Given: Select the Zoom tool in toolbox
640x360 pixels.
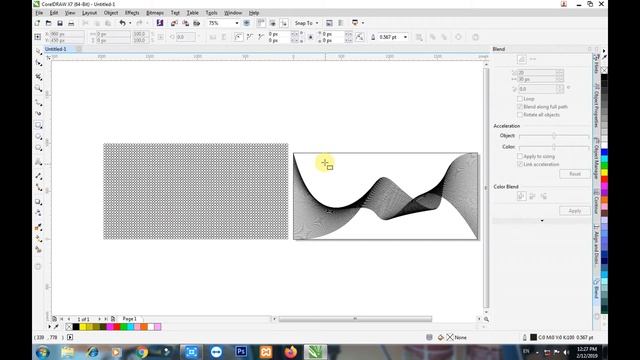Looking at the screenshot, I should [x=38, y=88].
